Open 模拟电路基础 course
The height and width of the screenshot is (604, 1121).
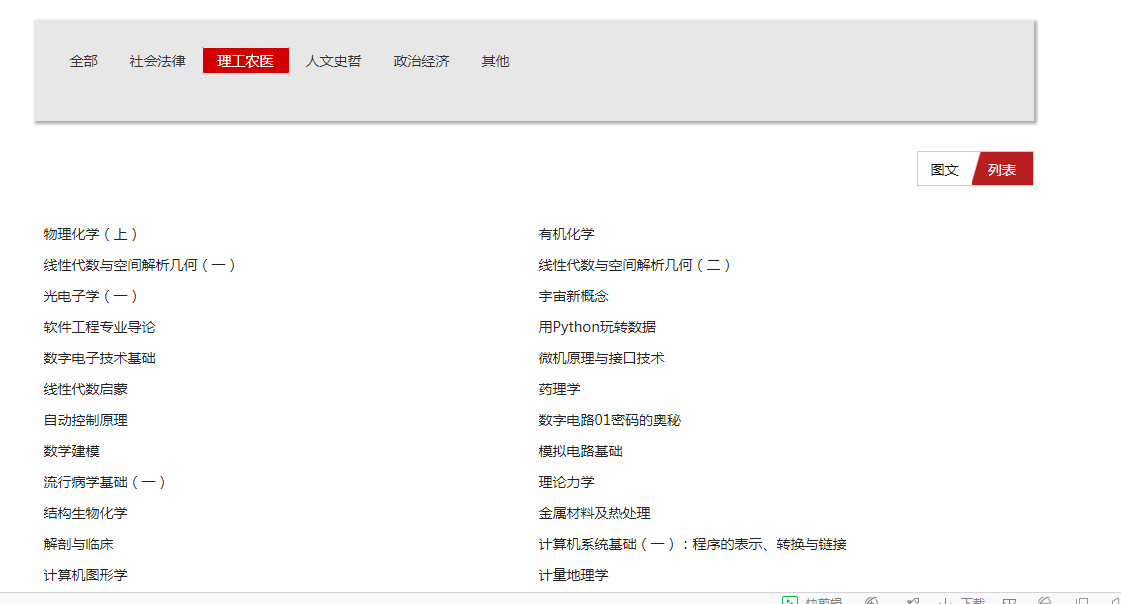coord(581,451)
